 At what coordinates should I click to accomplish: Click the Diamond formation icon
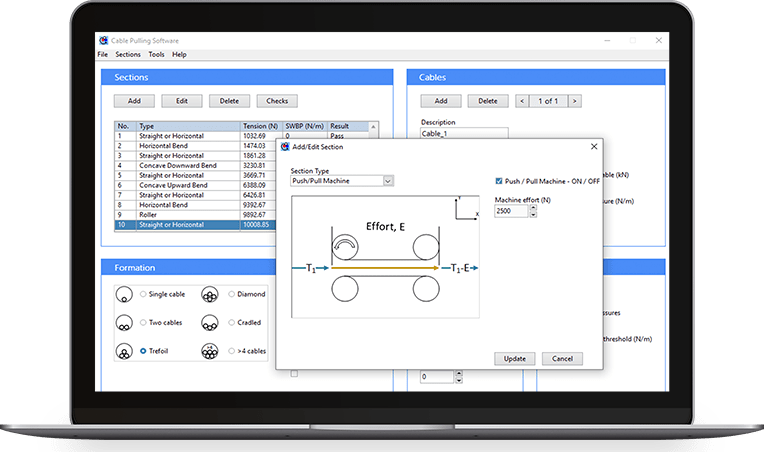pos(211,295)
